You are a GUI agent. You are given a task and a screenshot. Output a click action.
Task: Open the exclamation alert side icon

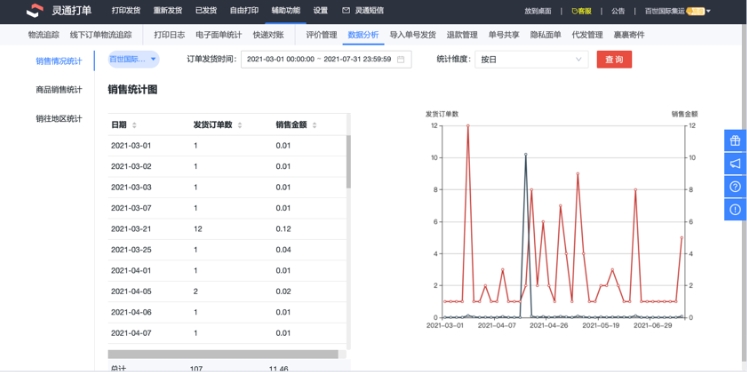(x=735, y=209)
